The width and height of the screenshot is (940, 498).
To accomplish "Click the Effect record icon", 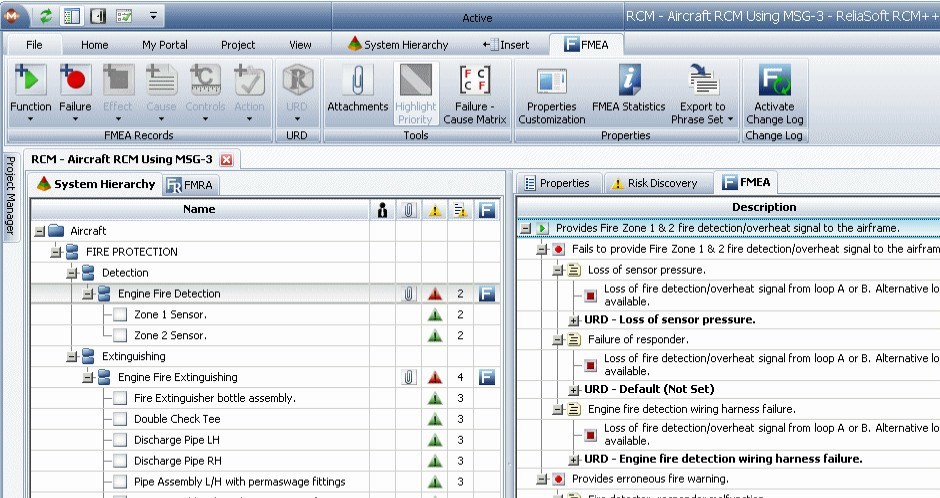I will pos(118,80).
